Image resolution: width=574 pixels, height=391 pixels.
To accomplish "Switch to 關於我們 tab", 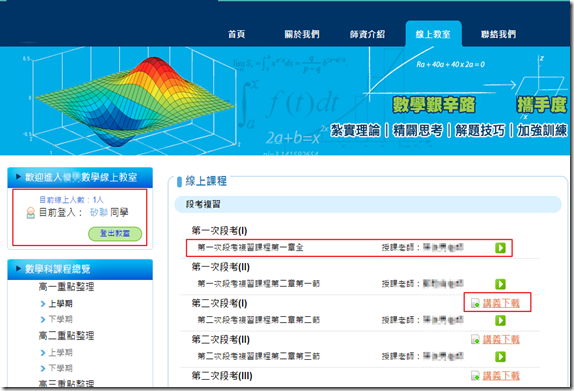I will pyautogui.click(x=302, y=34).
